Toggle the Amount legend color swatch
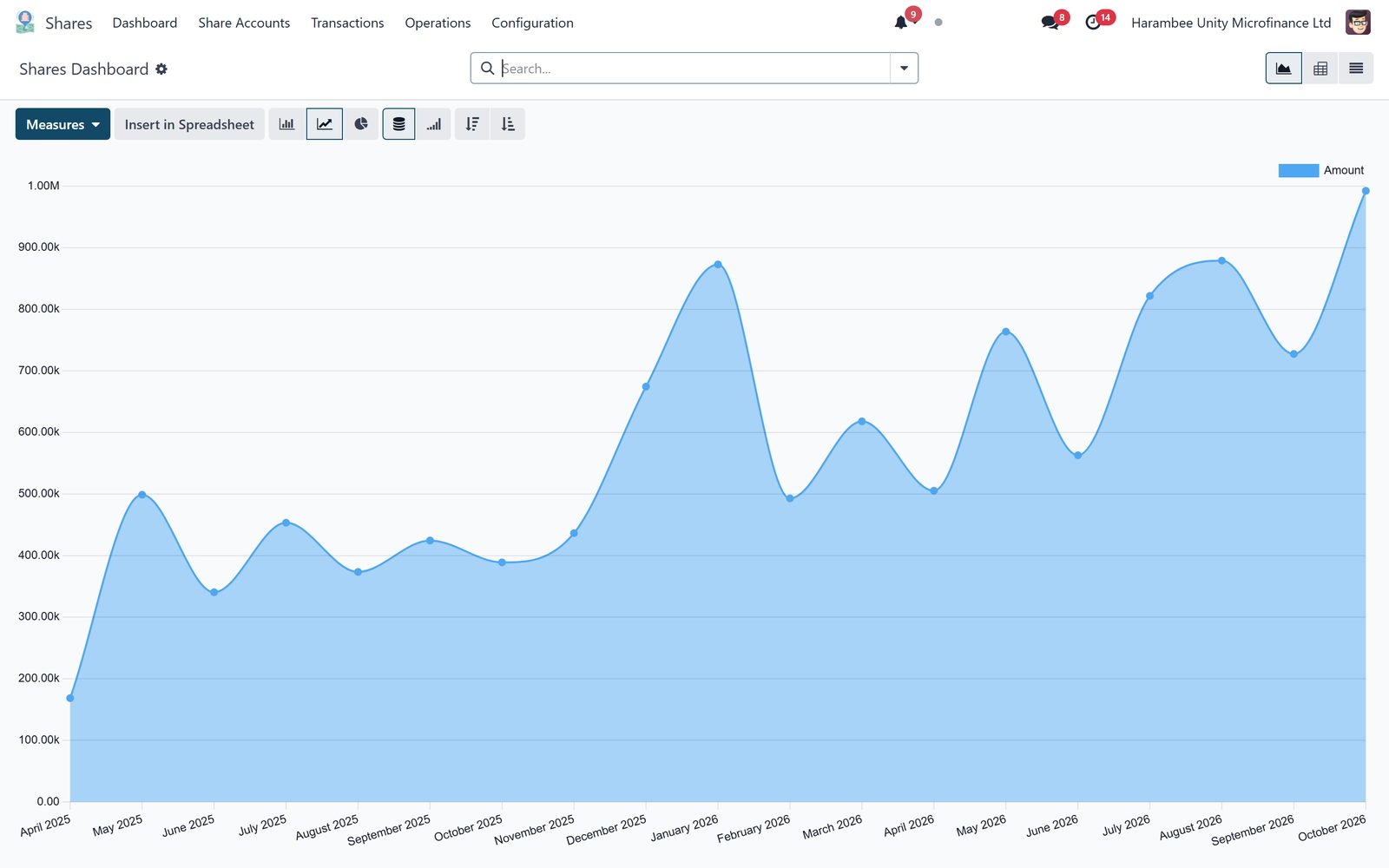The width and height of the screenshot is (1389, 868). coord(1298,170)
